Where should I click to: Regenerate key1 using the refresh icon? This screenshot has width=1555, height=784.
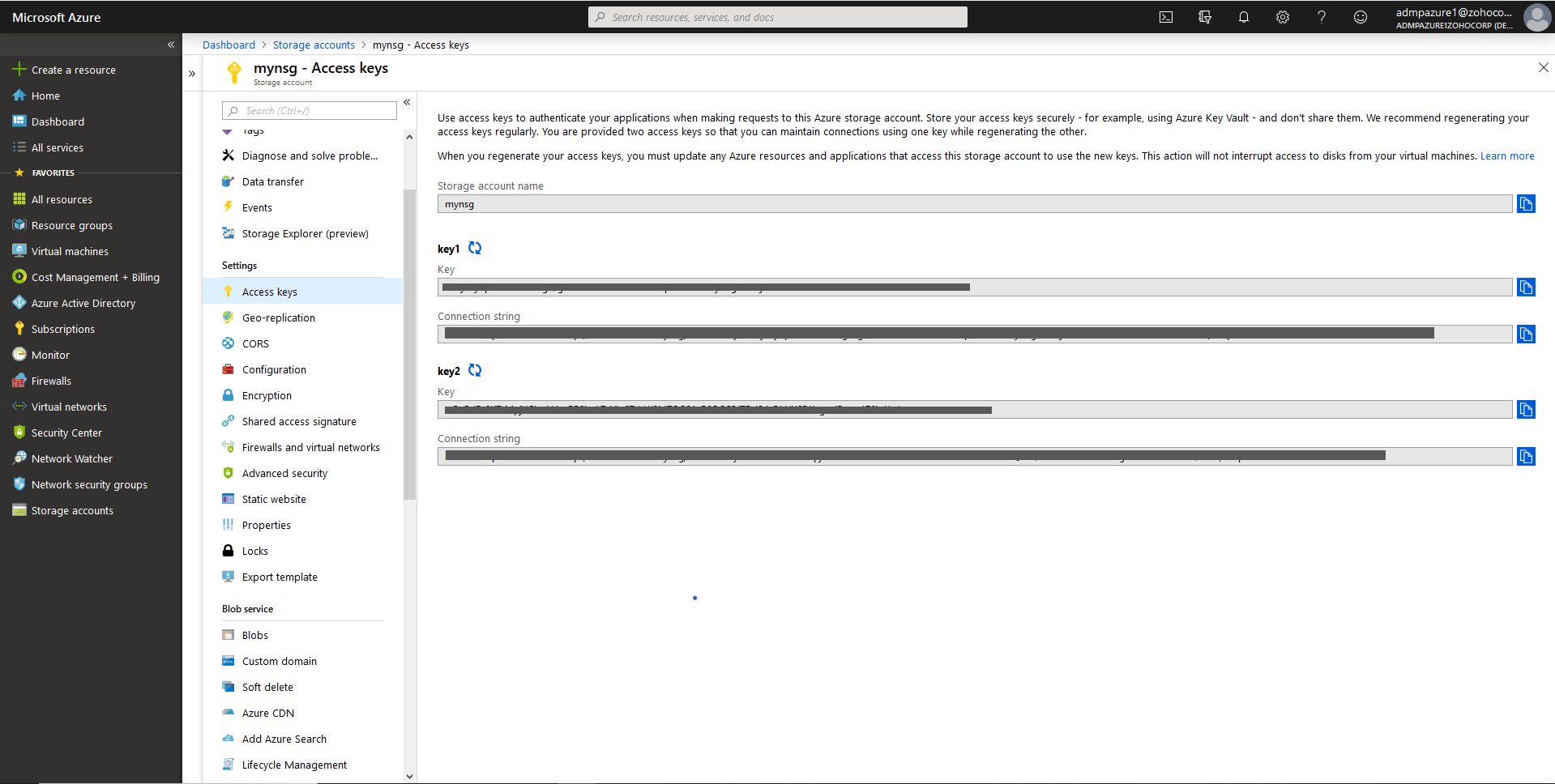tap(475, 248)
